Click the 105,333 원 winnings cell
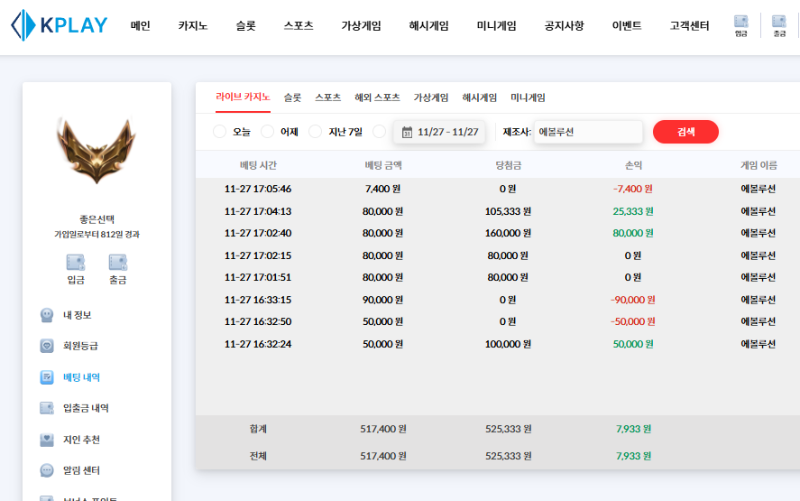Image resolution: width=800 pixels, height=501 pixels. tap(508, 211)
